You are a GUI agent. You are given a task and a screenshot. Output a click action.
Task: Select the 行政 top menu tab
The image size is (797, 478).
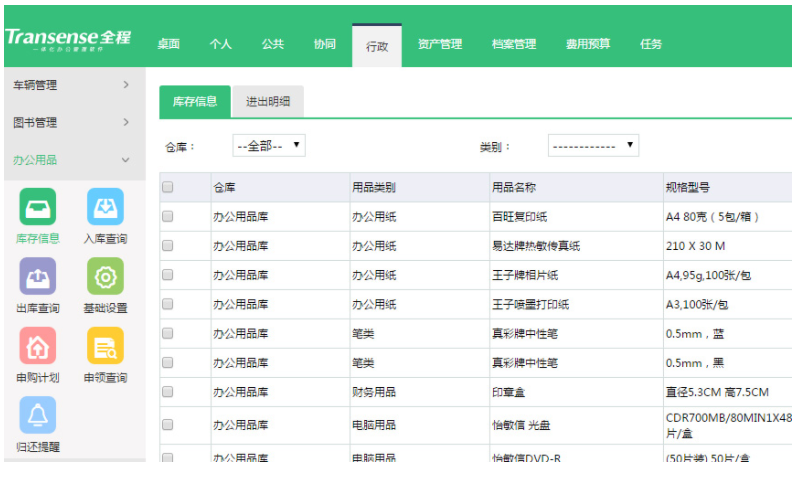click(377, 46)
